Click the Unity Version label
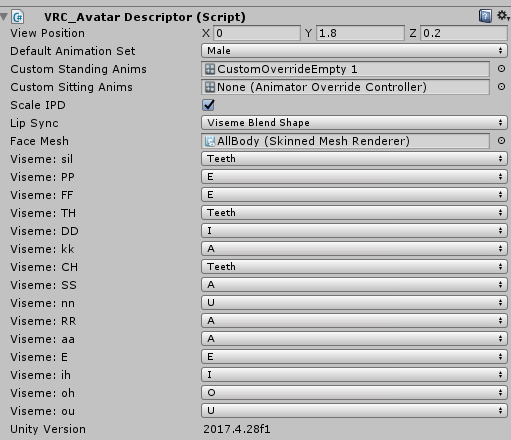 (48, 429)
